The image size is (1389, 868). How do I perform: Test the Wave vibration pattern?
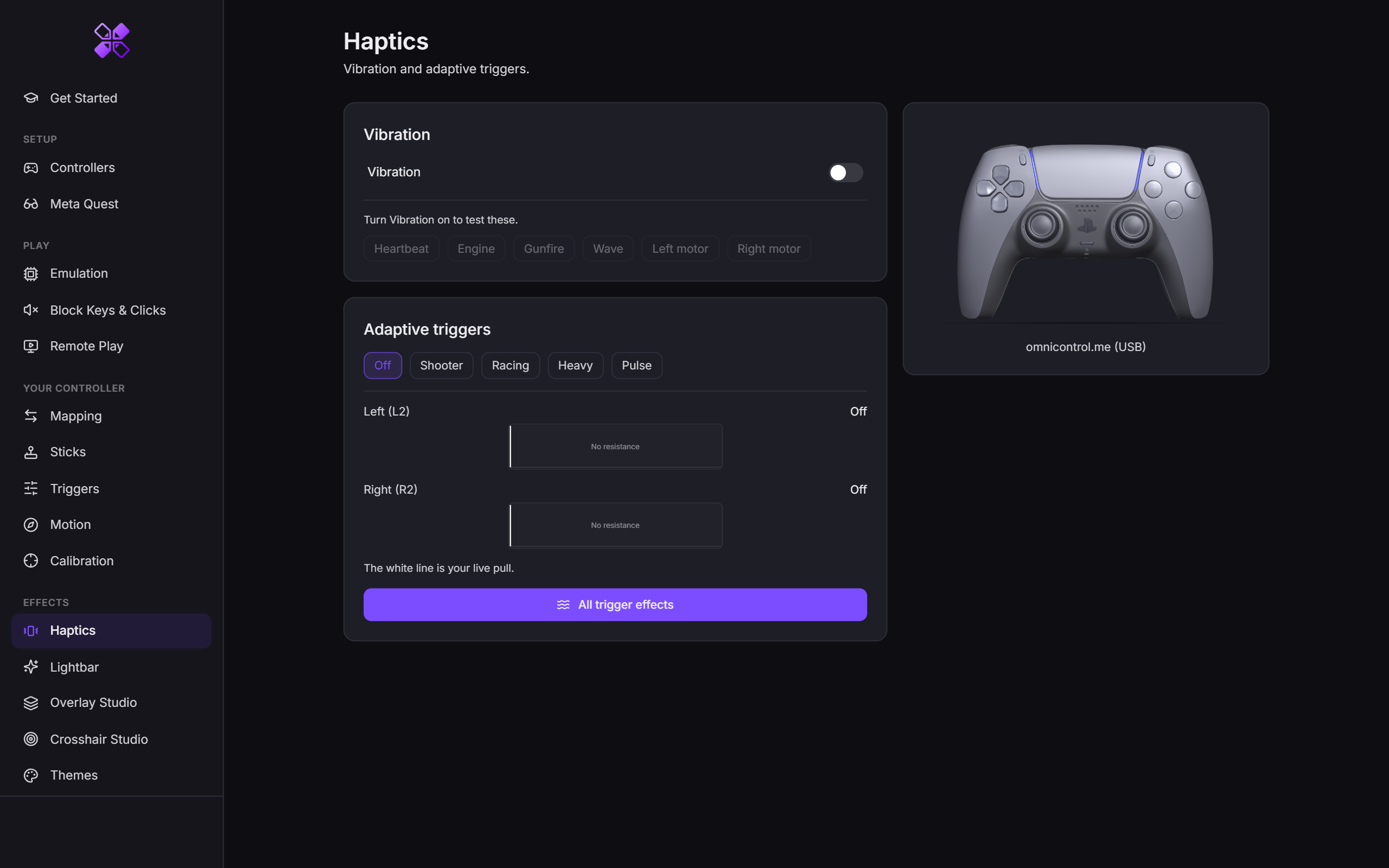pos(608,248)
